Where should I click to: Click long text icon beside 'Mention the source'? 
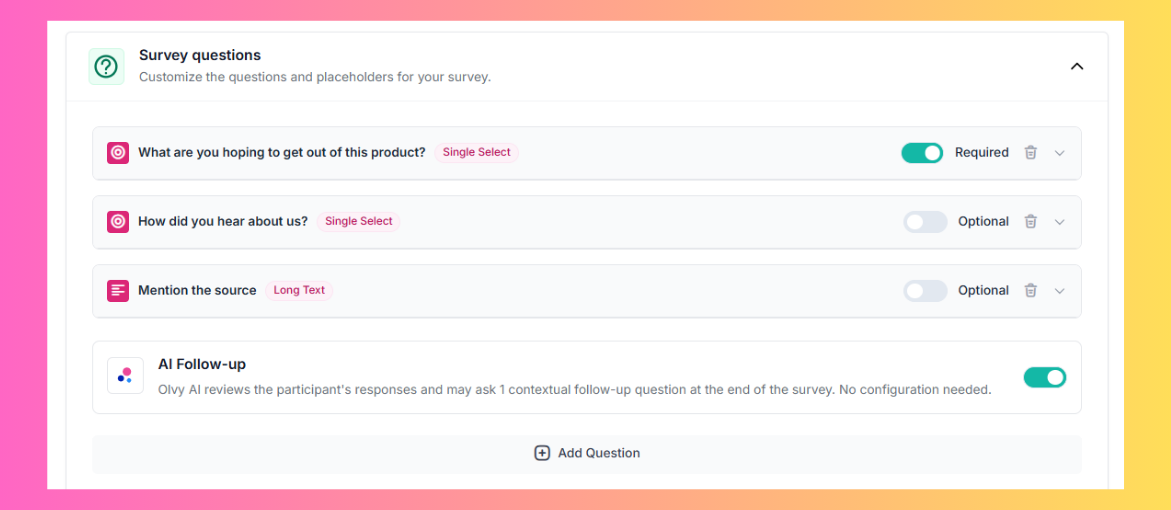coord(118,290)
